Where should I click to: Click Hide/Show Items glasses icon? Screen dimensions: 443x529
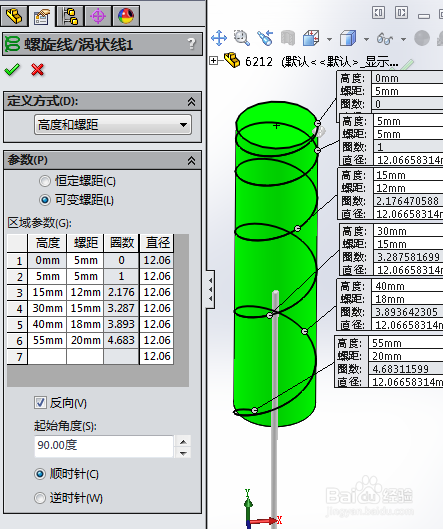[x=385, y=38]
